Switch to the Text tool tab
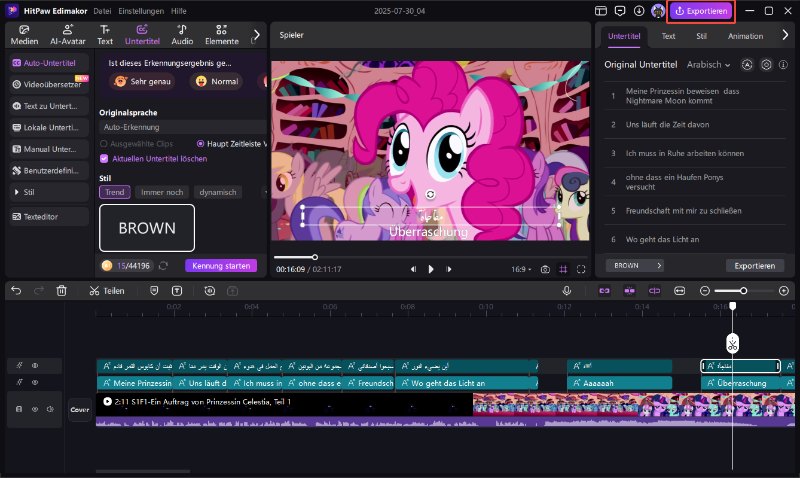Screen dimensions: 800x478 (x=105, y=35)
